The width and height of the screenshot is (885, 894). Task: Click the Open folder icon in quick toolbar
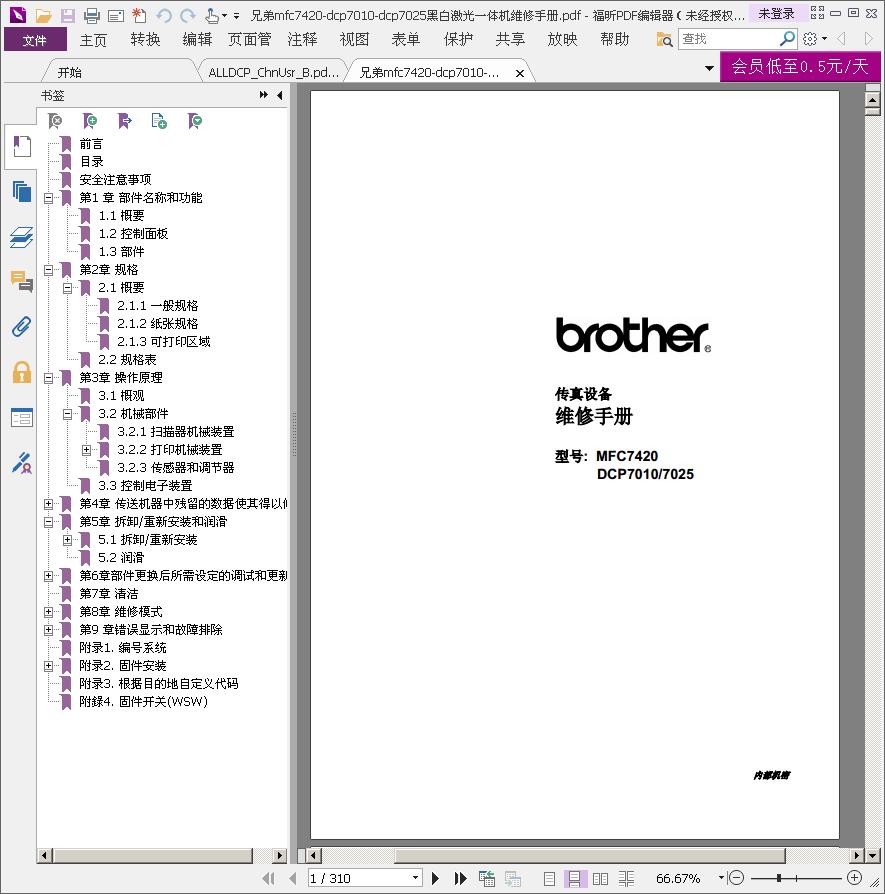point(43,15)
